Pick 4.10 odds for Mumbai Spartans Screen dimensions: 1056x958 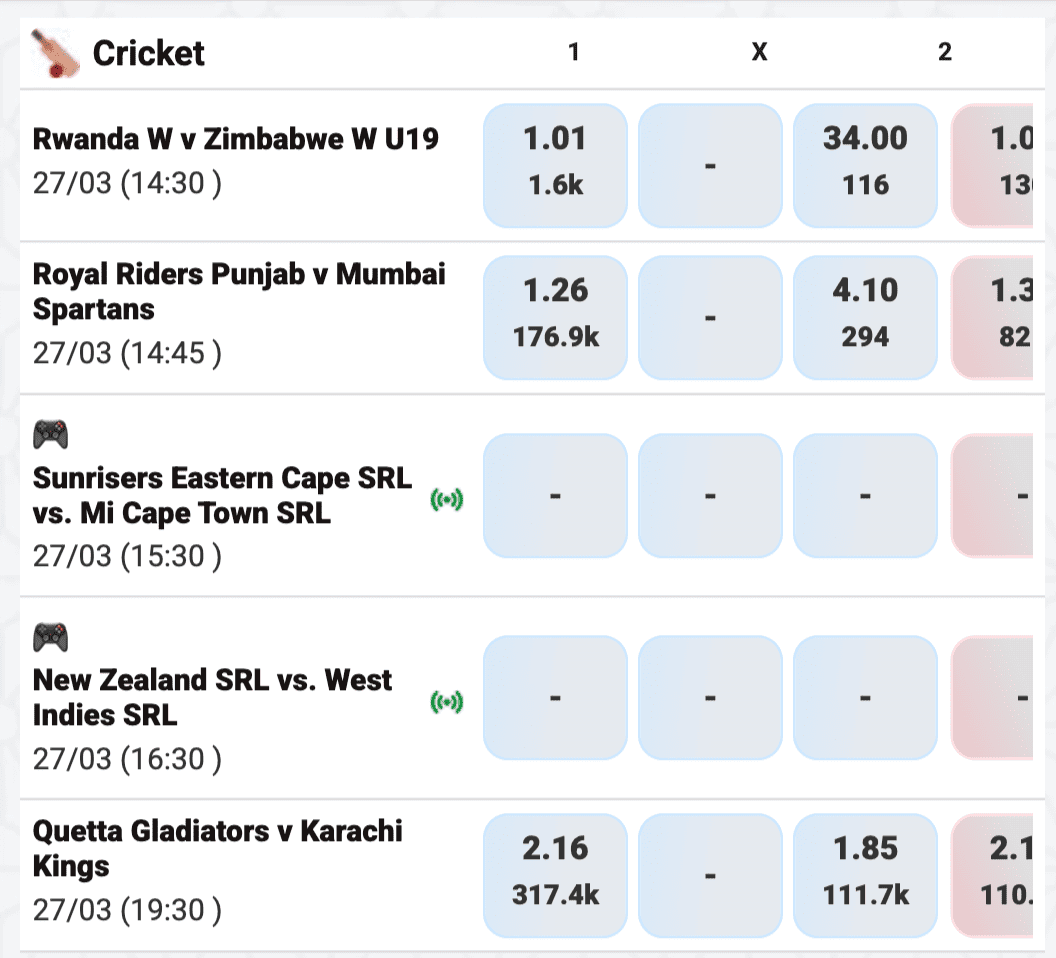(x=865, y=317)
